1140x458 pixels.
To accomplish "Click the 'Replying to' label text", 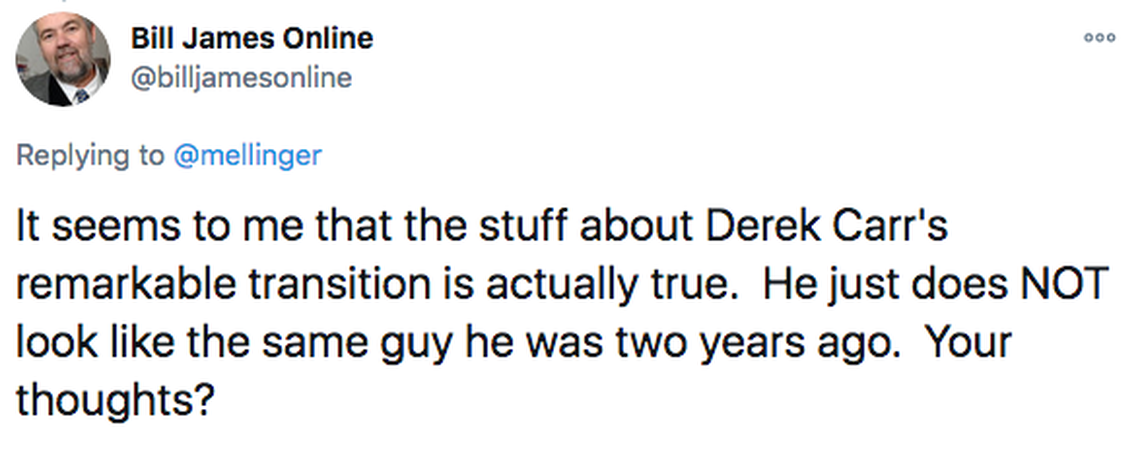I will 88,156.
